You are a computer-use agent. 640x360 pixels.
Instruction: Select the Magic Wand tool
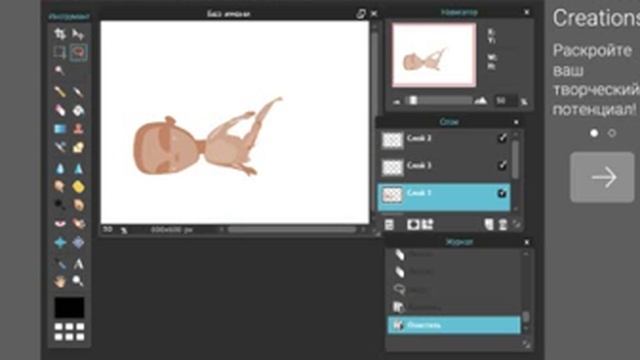tap(60, 71)
